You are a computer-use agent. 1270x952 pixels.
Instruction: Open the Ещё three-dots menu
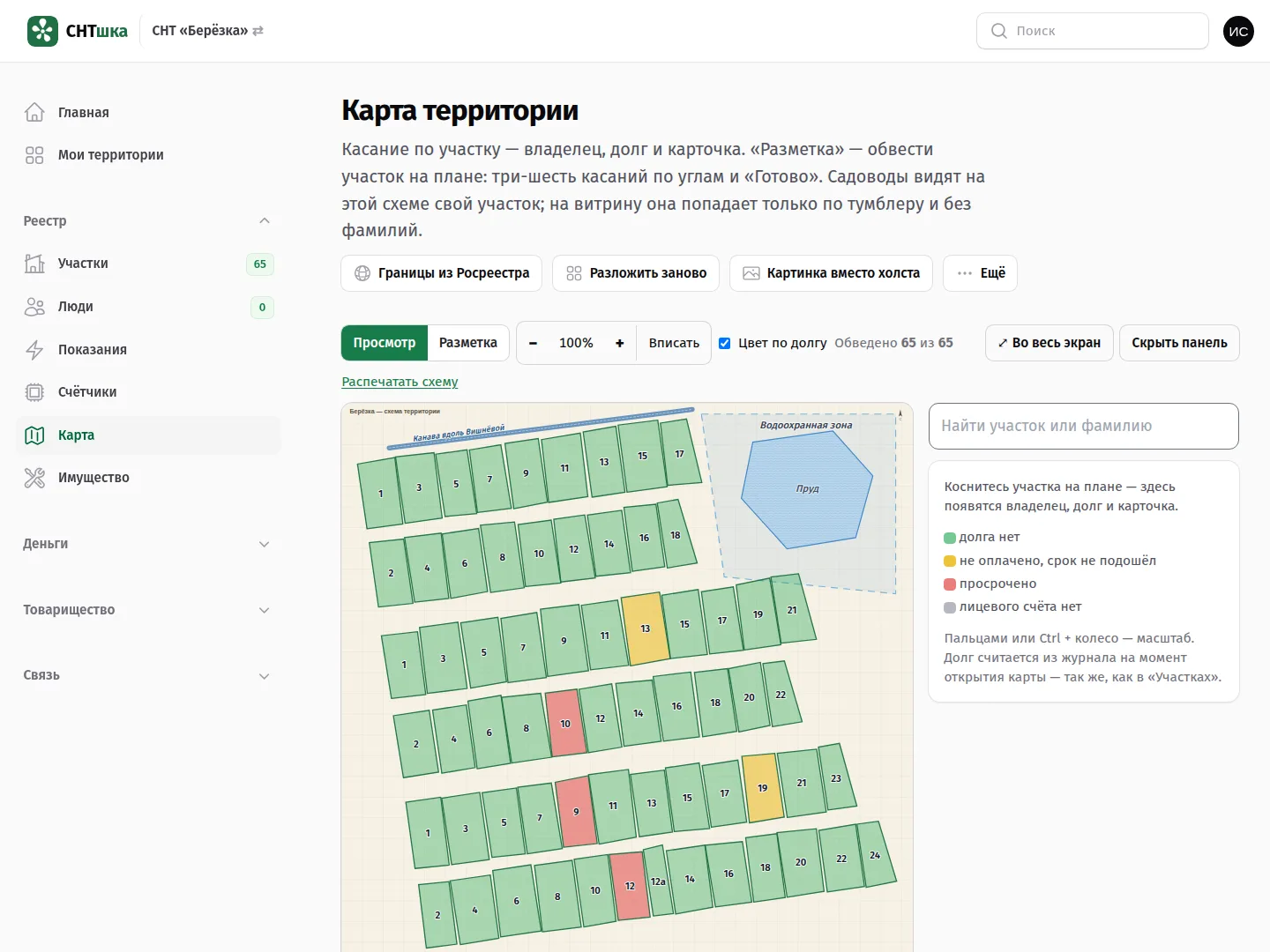click(981, 273)
